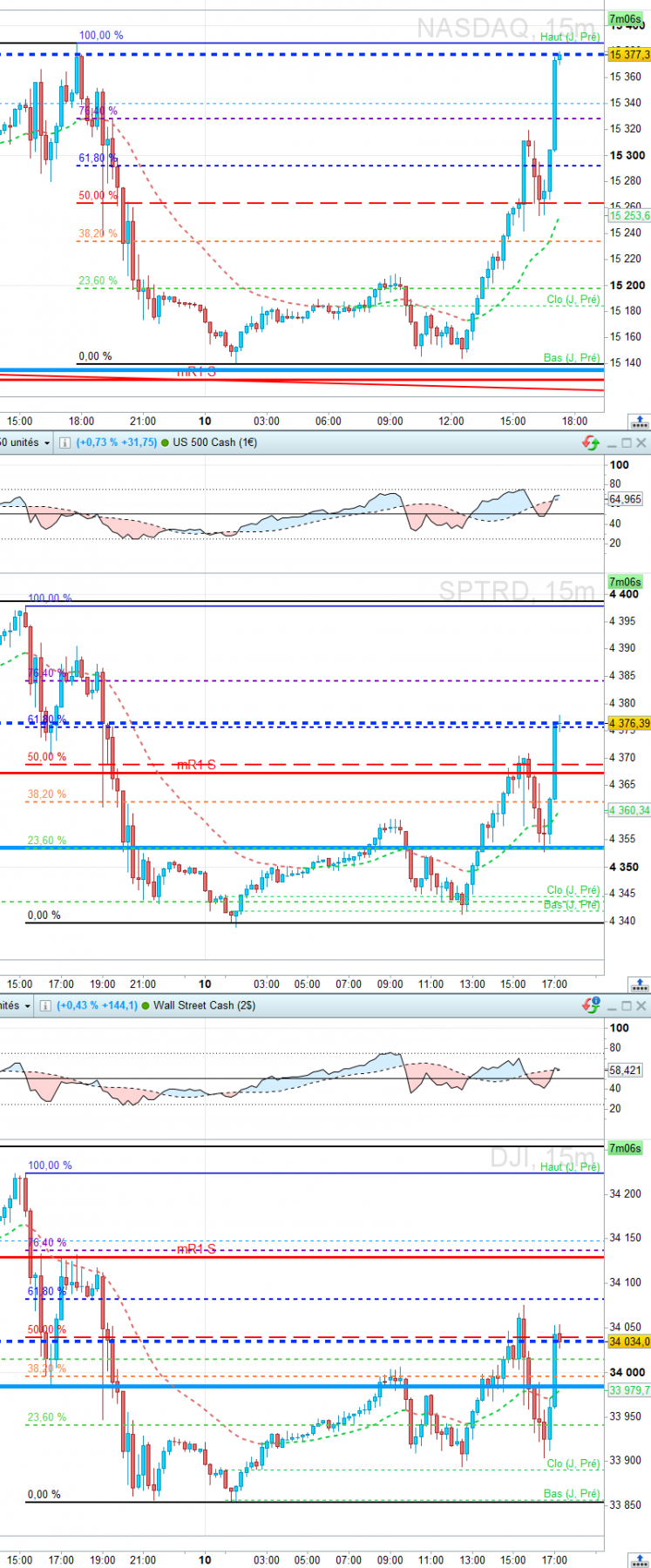Click US 500 Cash (1€) instrument name
This screenshot has width=651, height=1568.
pos(215,443)
